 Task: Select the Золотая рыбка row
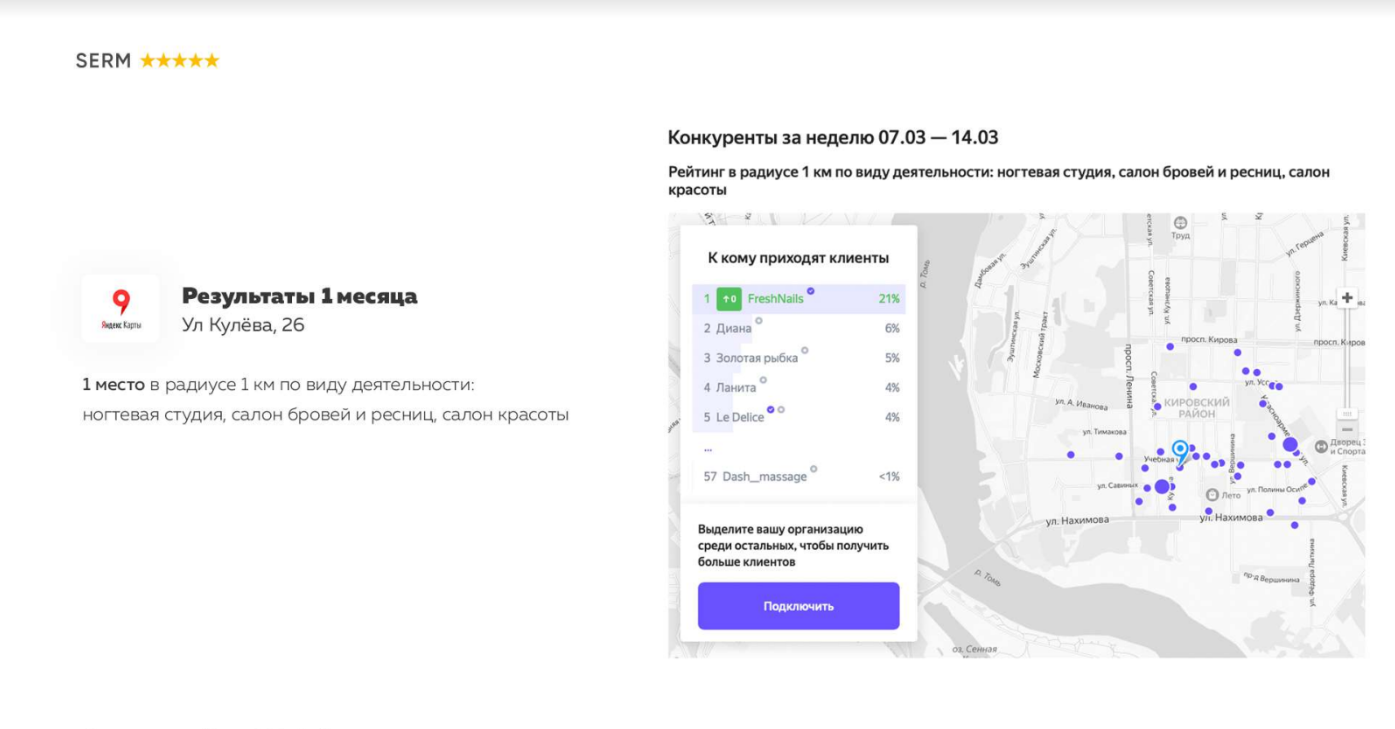(x=798, y=358)
